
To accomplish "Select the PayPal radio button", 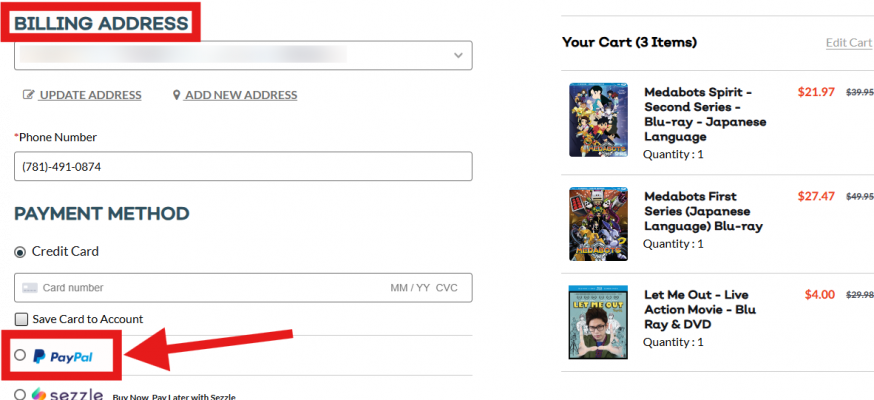I will 21,355.
